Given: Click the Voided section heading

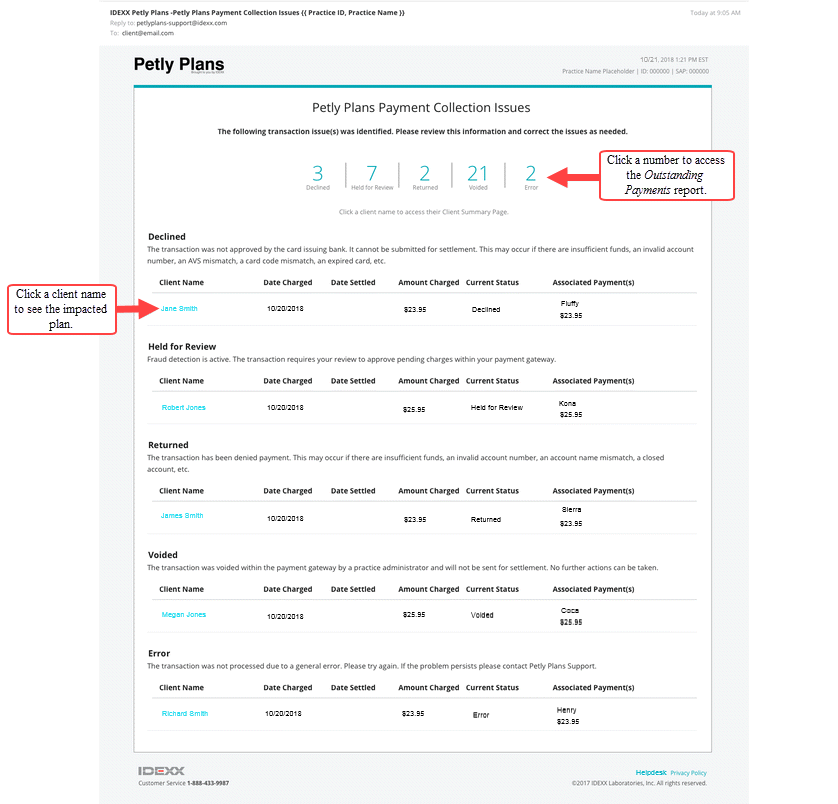Looking at the screenshot, I should [162, 555].
